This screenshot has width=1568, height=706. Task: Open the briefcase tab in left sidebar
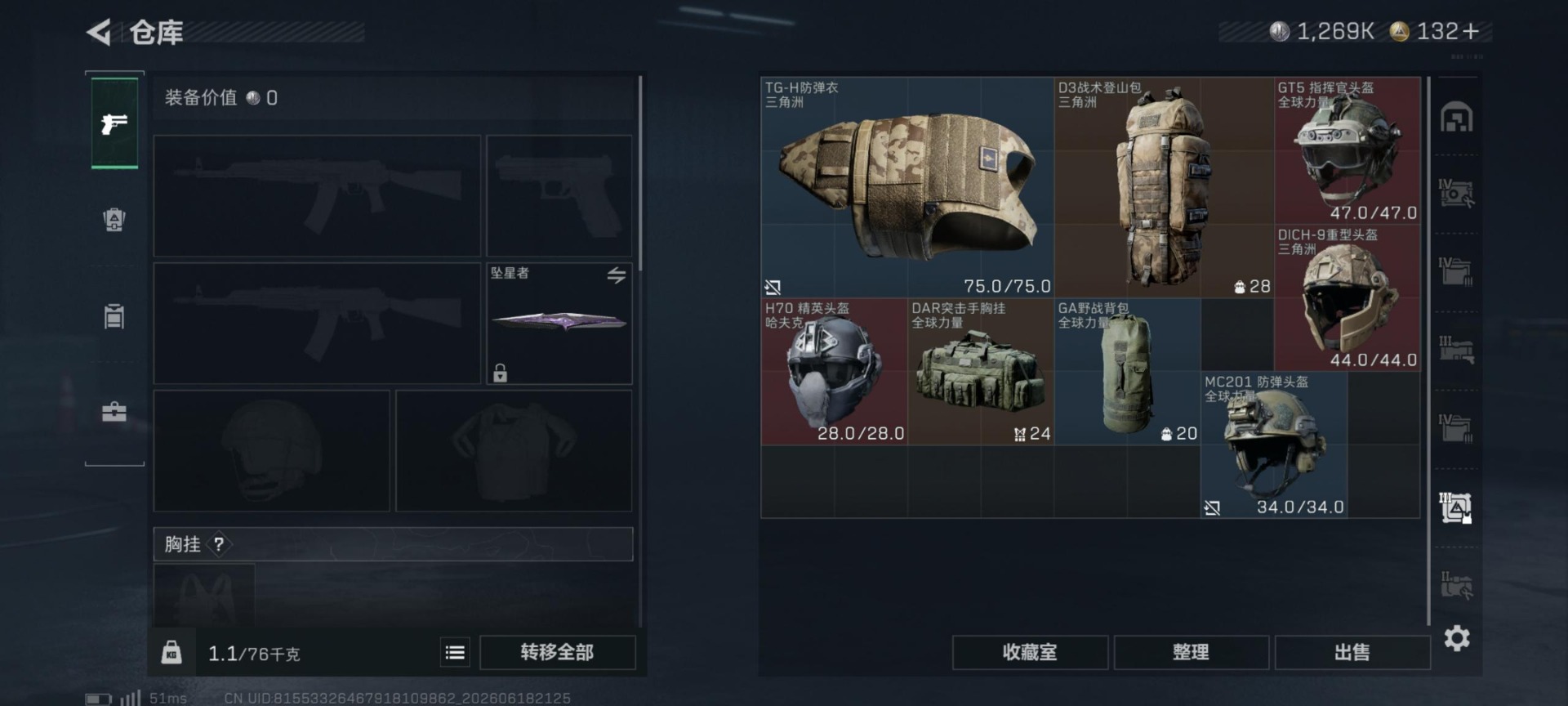114,411
